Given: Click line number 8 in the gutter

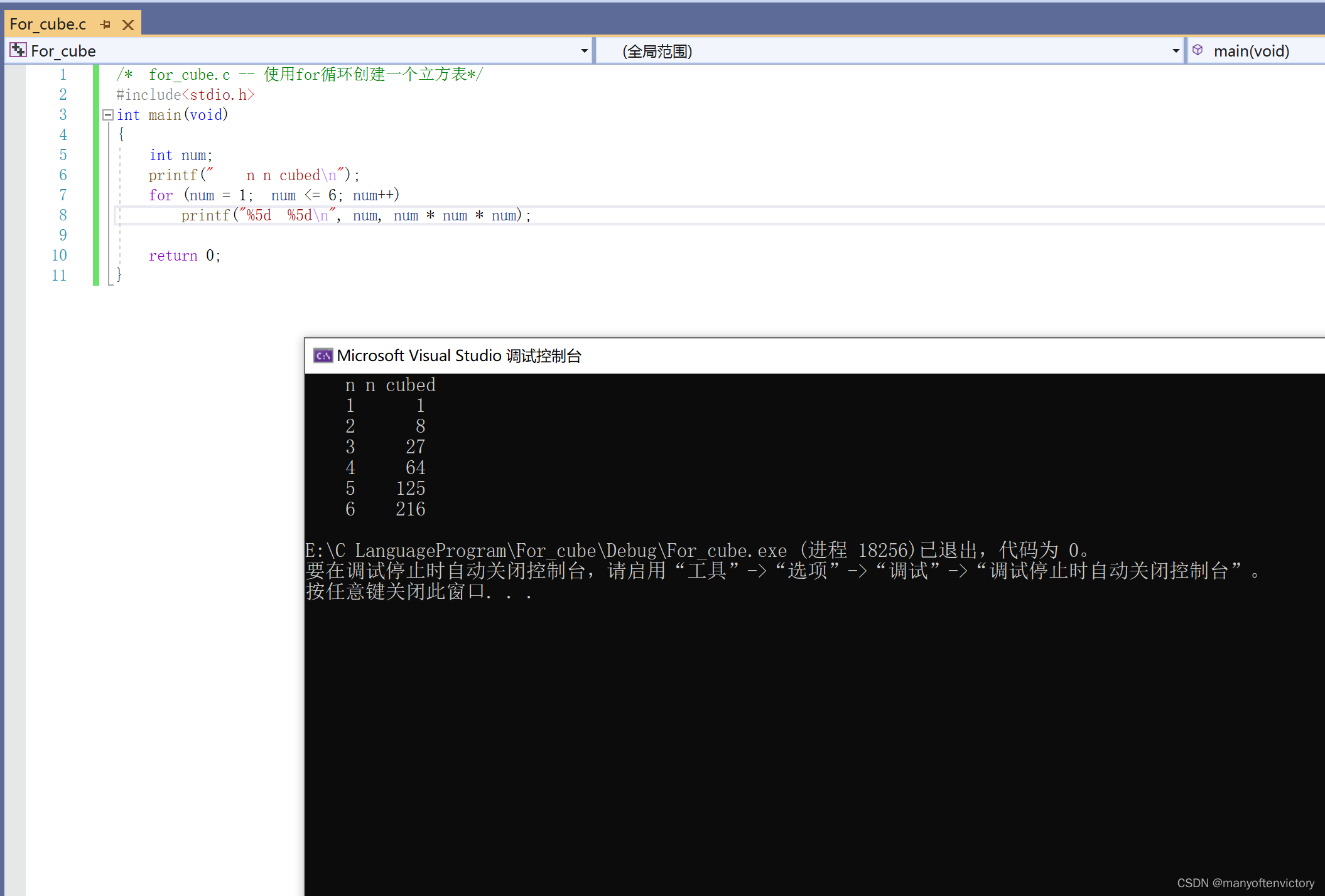Looking at the screenshot, I should click(63, 215).
